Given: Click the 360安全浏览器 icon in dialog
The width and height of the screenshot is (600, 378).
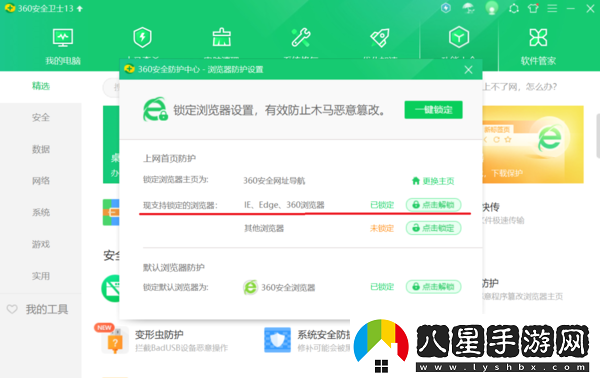Looking at the screenshot, I should click(250, 287).
